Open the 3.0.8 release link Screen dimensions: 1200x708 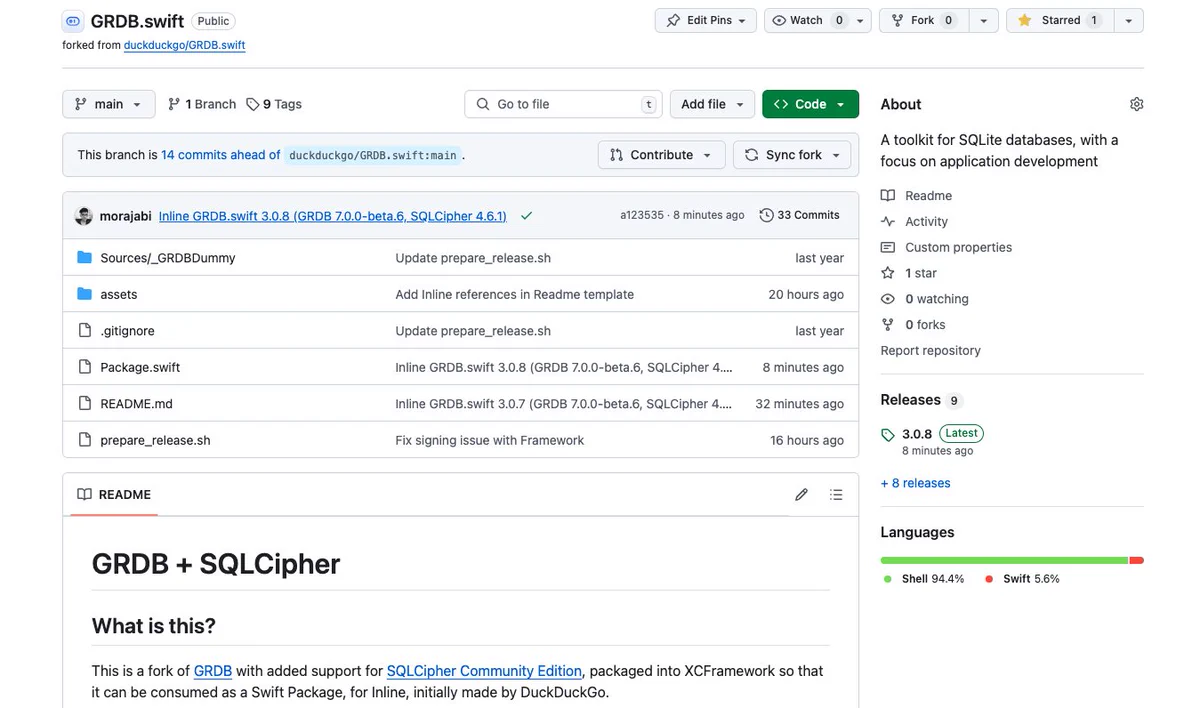(x=917, y=434)
